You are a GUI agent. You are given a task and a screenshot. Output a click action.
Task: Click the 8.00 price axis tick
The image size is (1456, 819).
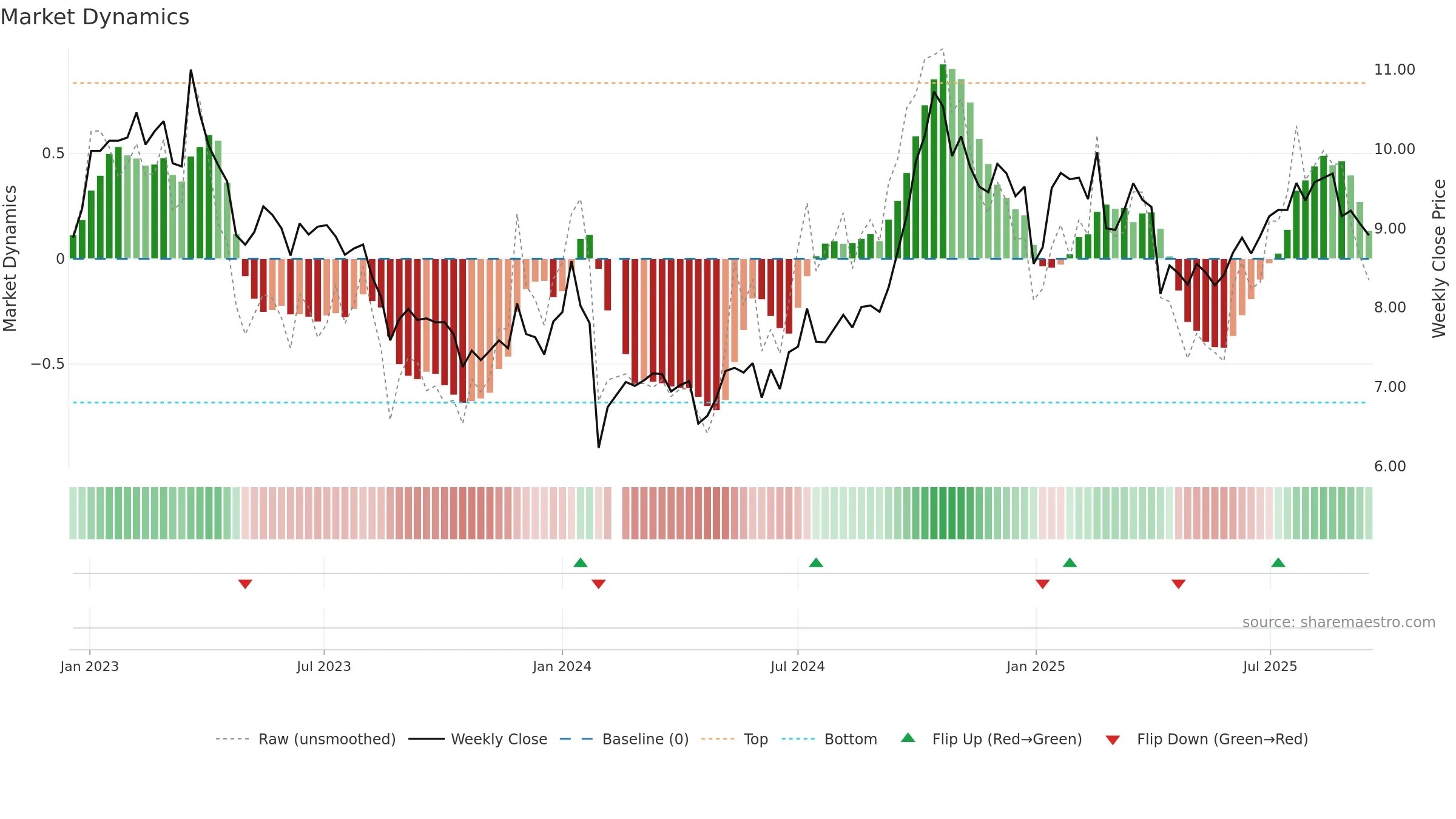(1390, 308)
